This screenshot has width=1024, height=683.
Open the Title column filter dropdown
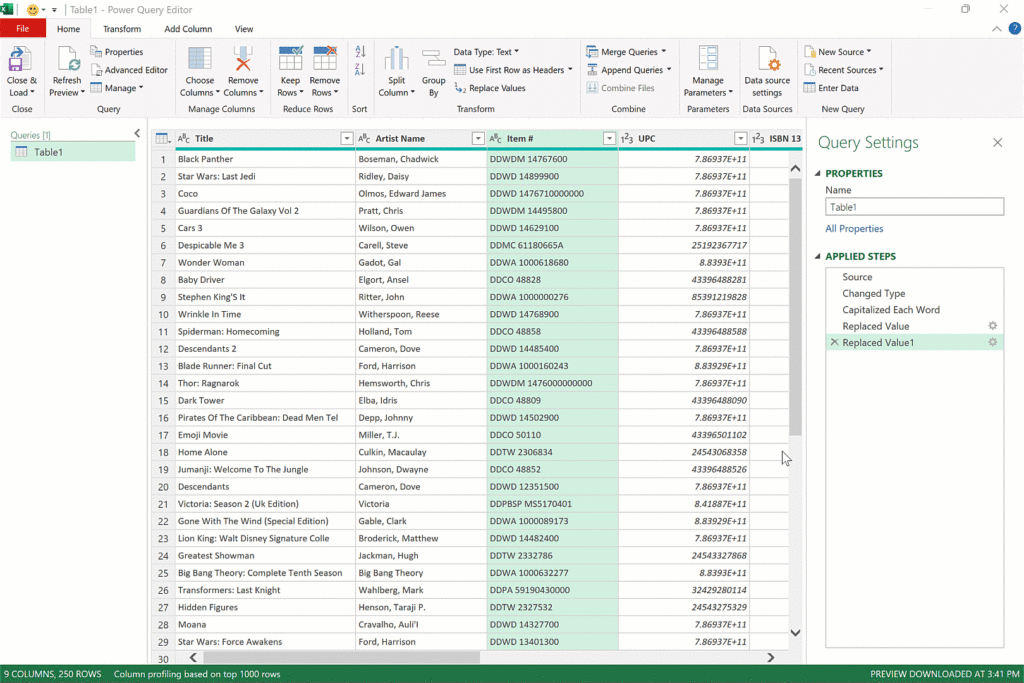[x=346, y=139]
